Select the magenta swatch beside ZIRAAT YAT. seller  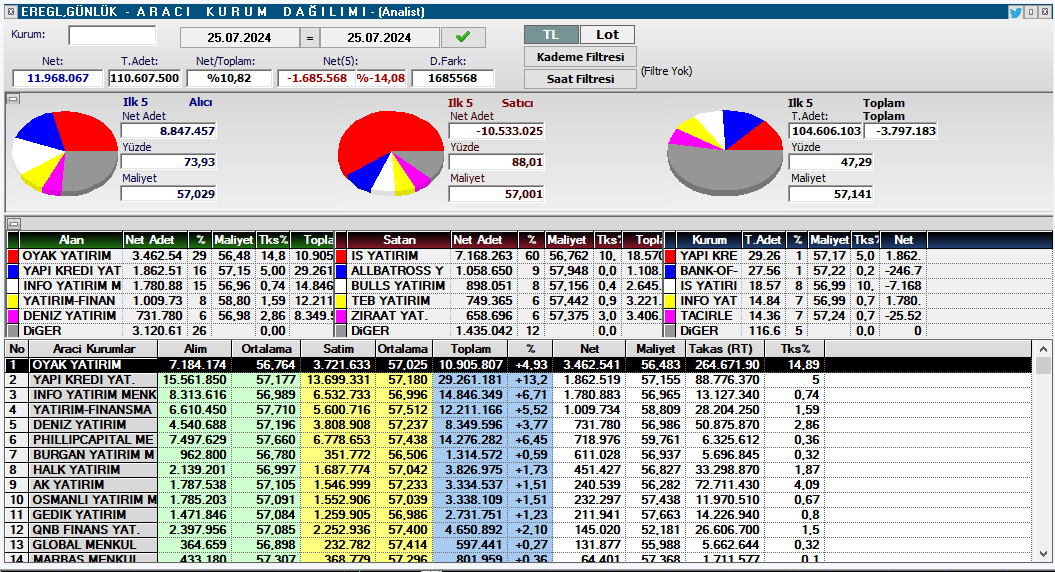point(340,316)
